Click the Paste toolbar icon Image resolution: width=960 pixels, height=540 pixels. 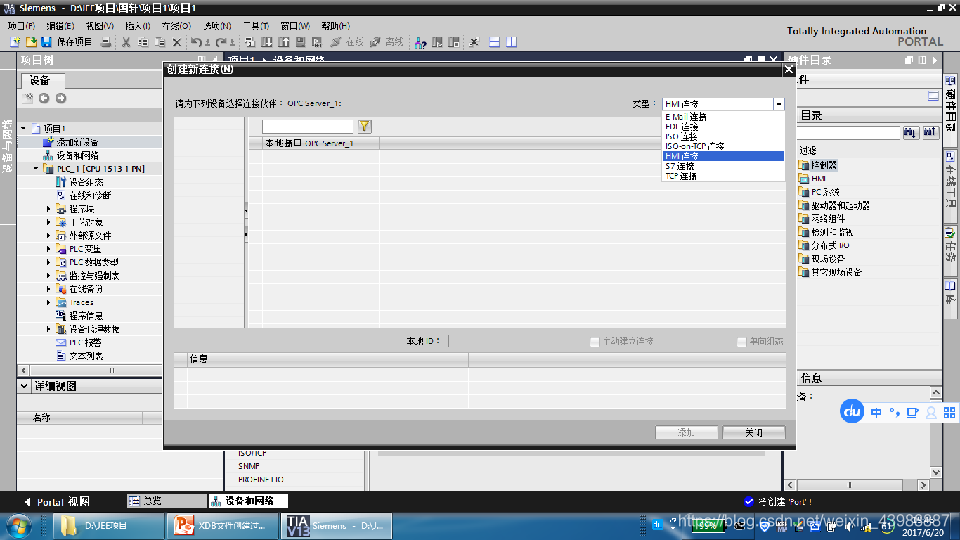click(x=160, y=42)
